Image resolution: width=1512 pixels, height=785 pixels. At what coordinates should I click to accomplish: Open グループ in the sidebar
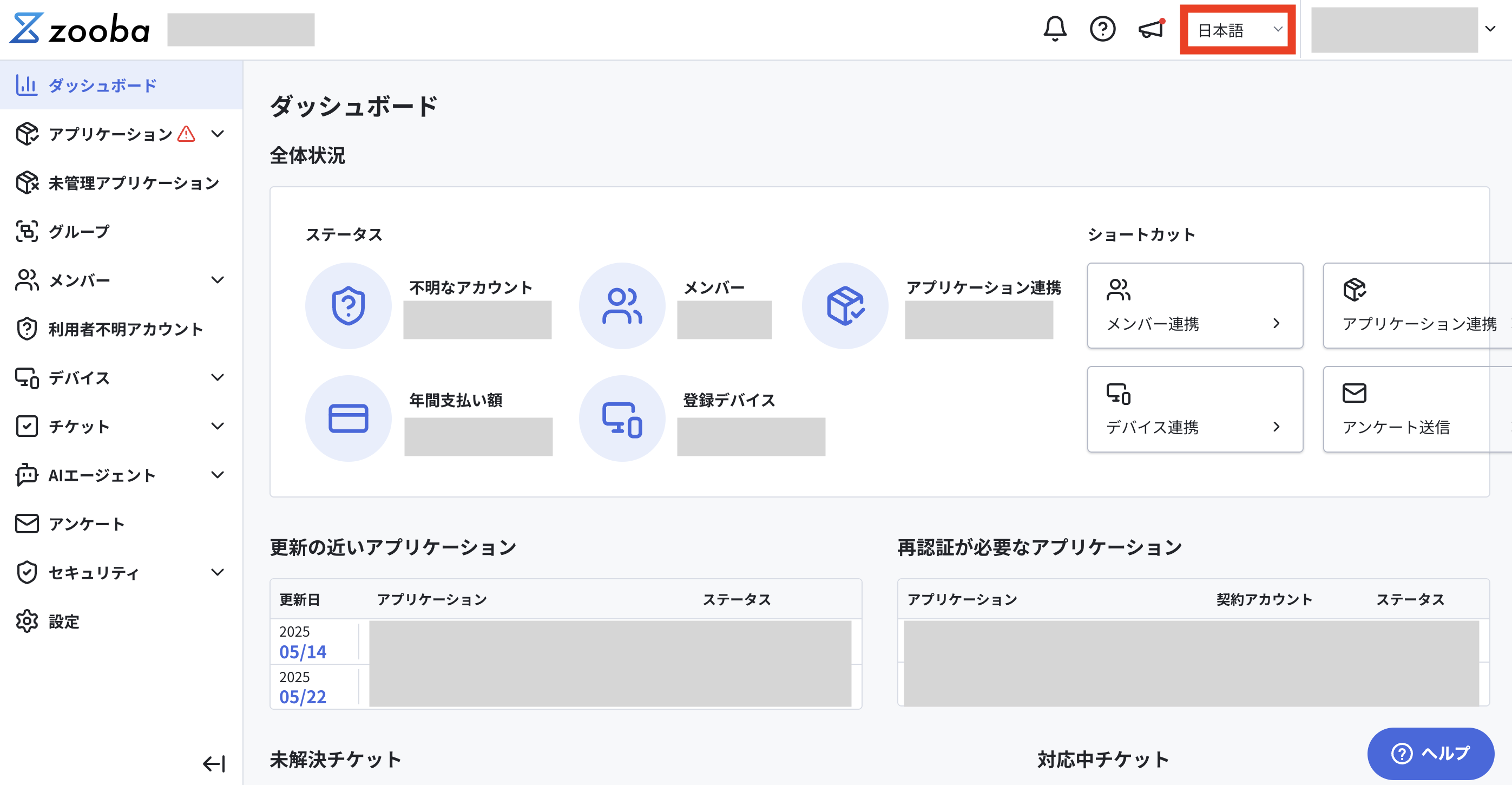pyautogui.click(x=122, y=231)
